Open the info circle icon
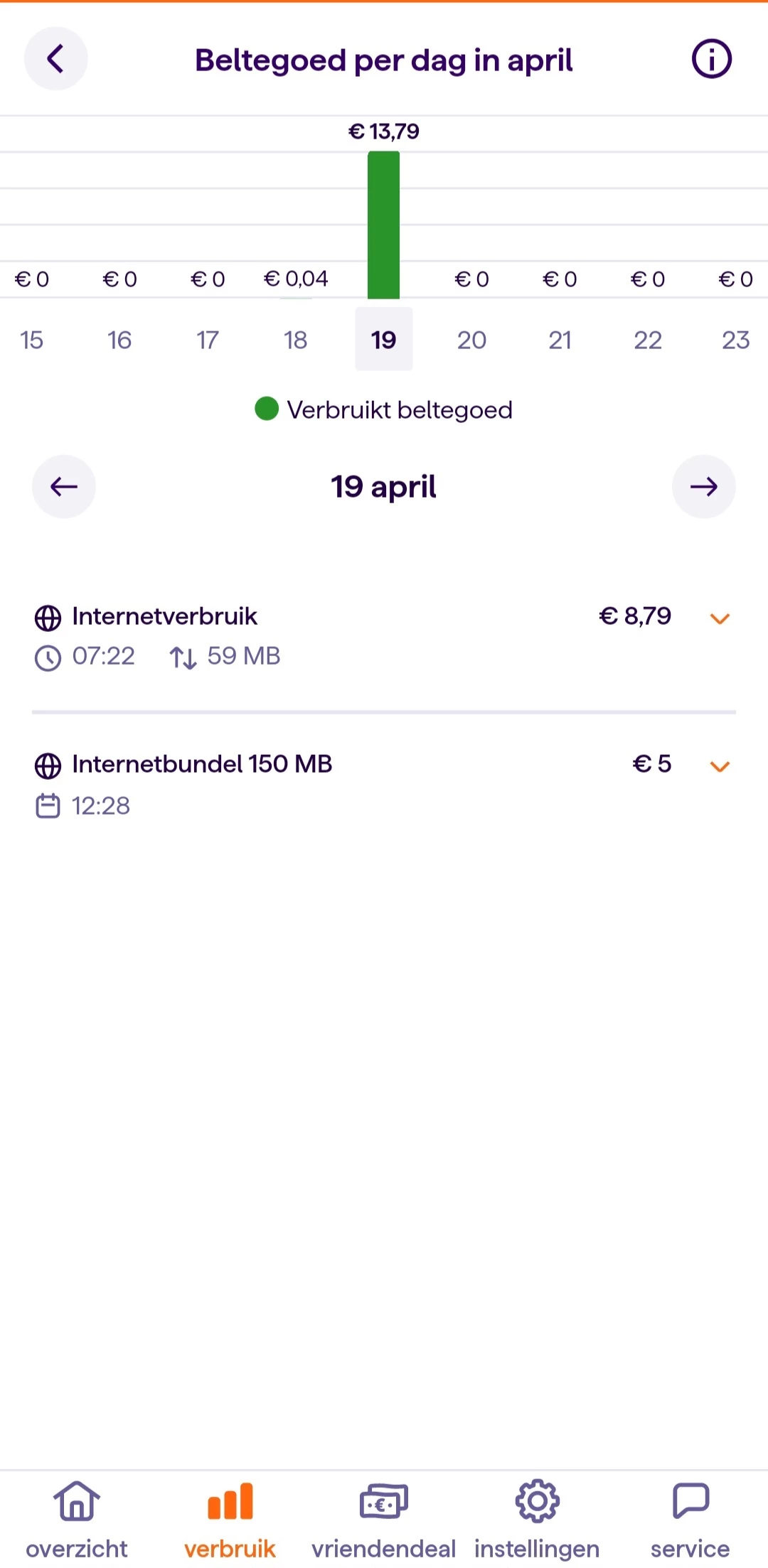Screen dimensions: 768x1568 [711, 59]
